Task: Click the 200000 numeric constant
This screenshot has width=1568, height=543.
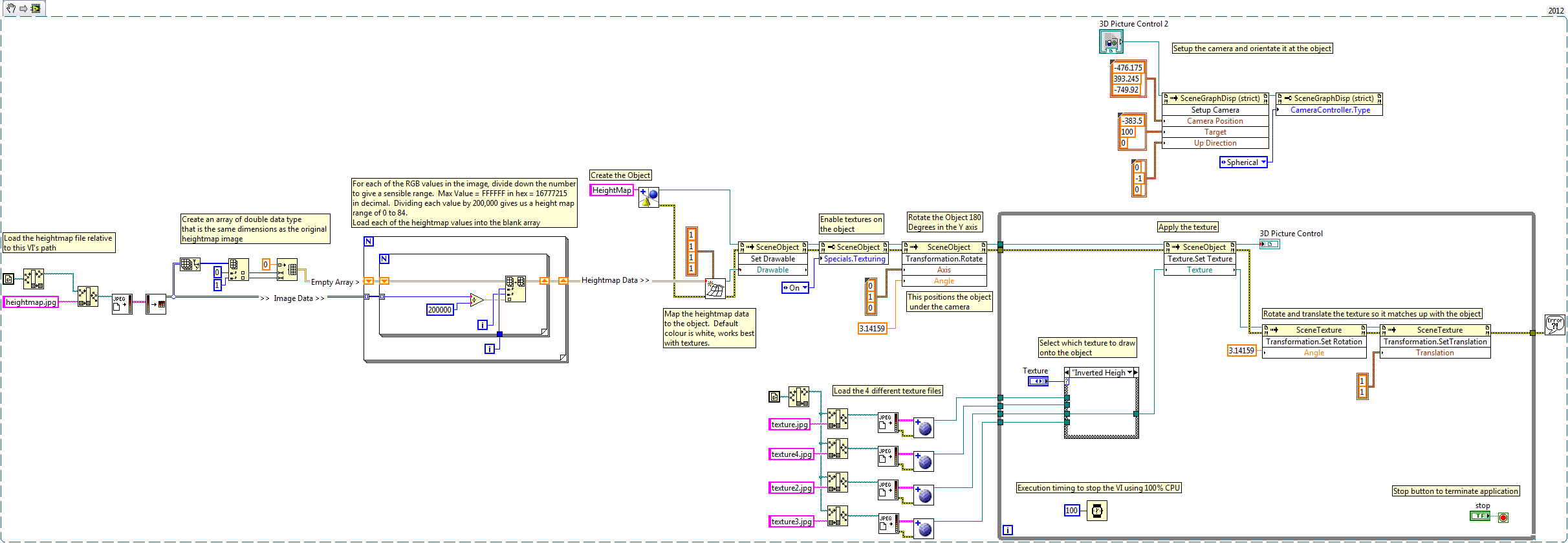Action: tap(440, 310)
